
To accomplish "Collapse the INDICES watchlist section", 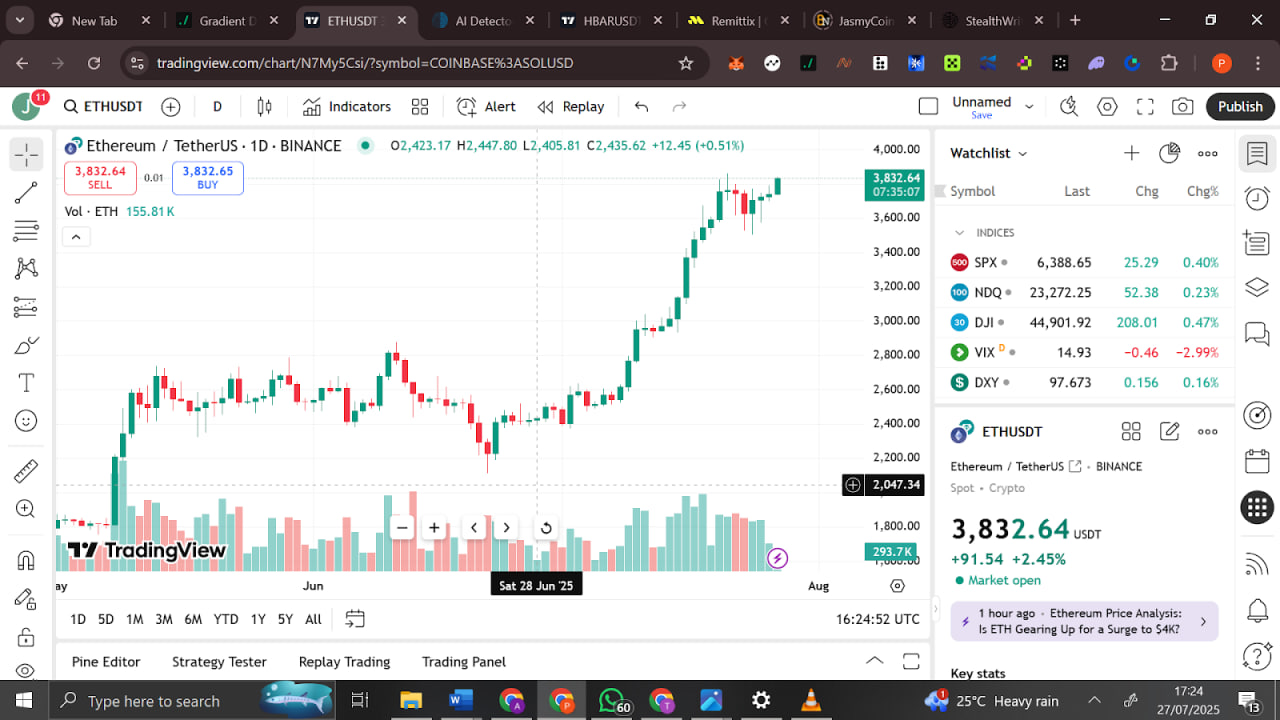I will tap(960, 233).
